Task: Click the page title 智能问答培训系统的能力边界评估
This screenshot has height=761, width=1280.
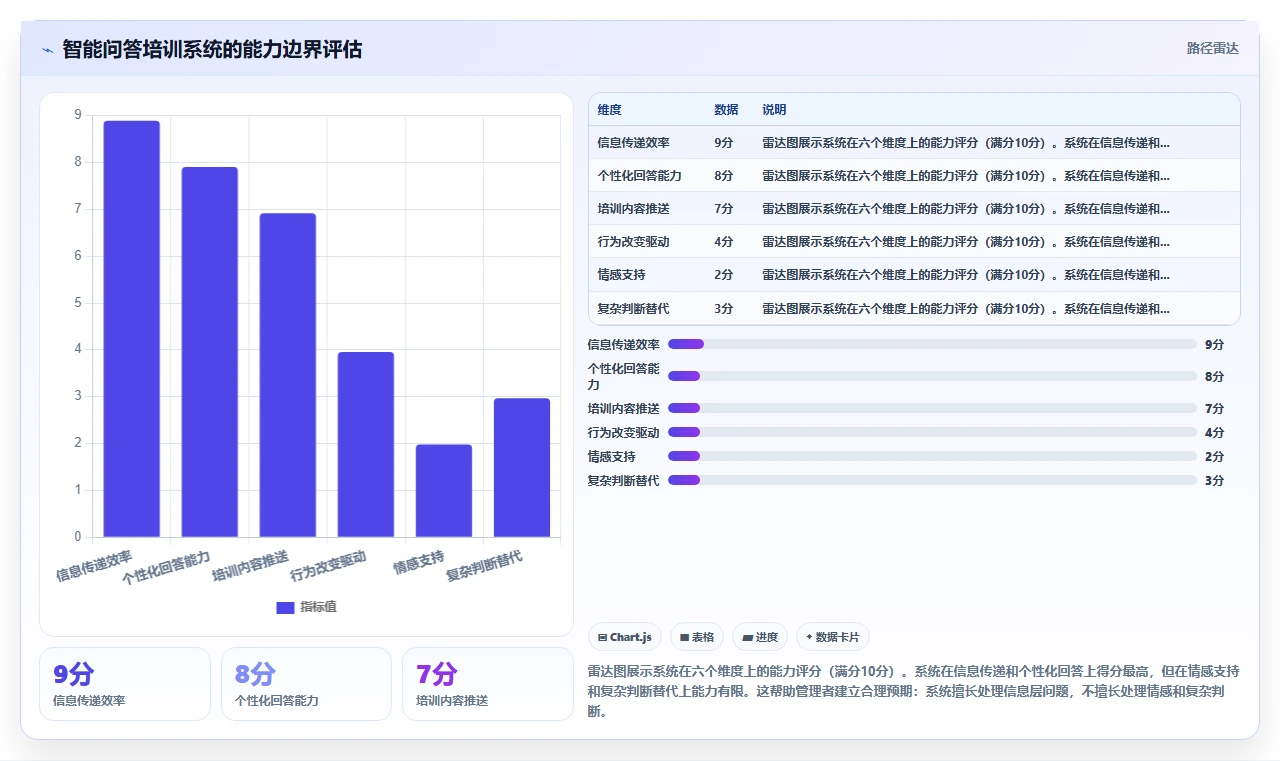Action: [x=212, y=49]
